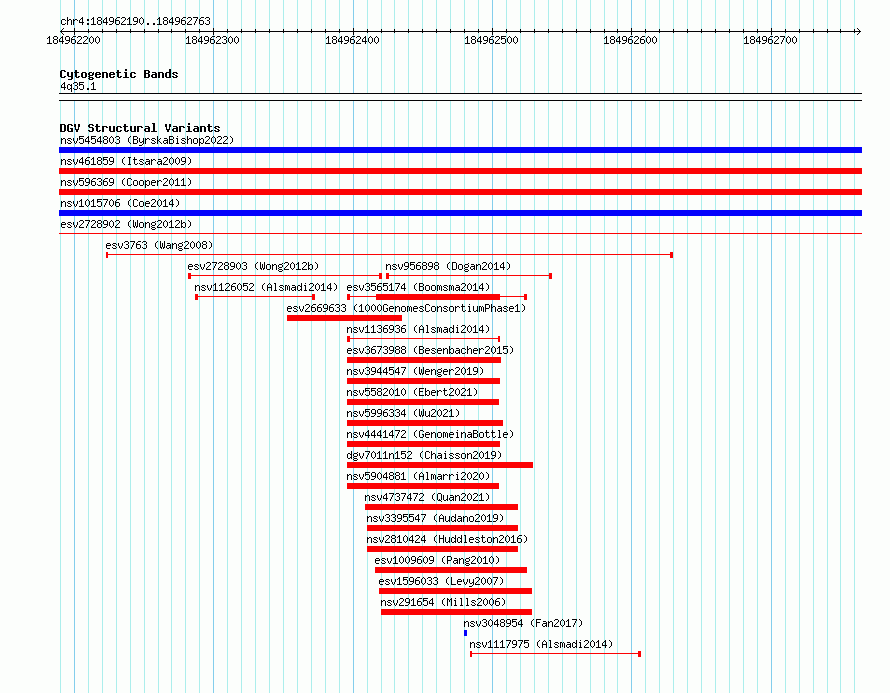Viewport: 890px width, 693px height.
Task: Open the nsv461859 (Itsara2009) variant
Action: (x=126, y=161)
